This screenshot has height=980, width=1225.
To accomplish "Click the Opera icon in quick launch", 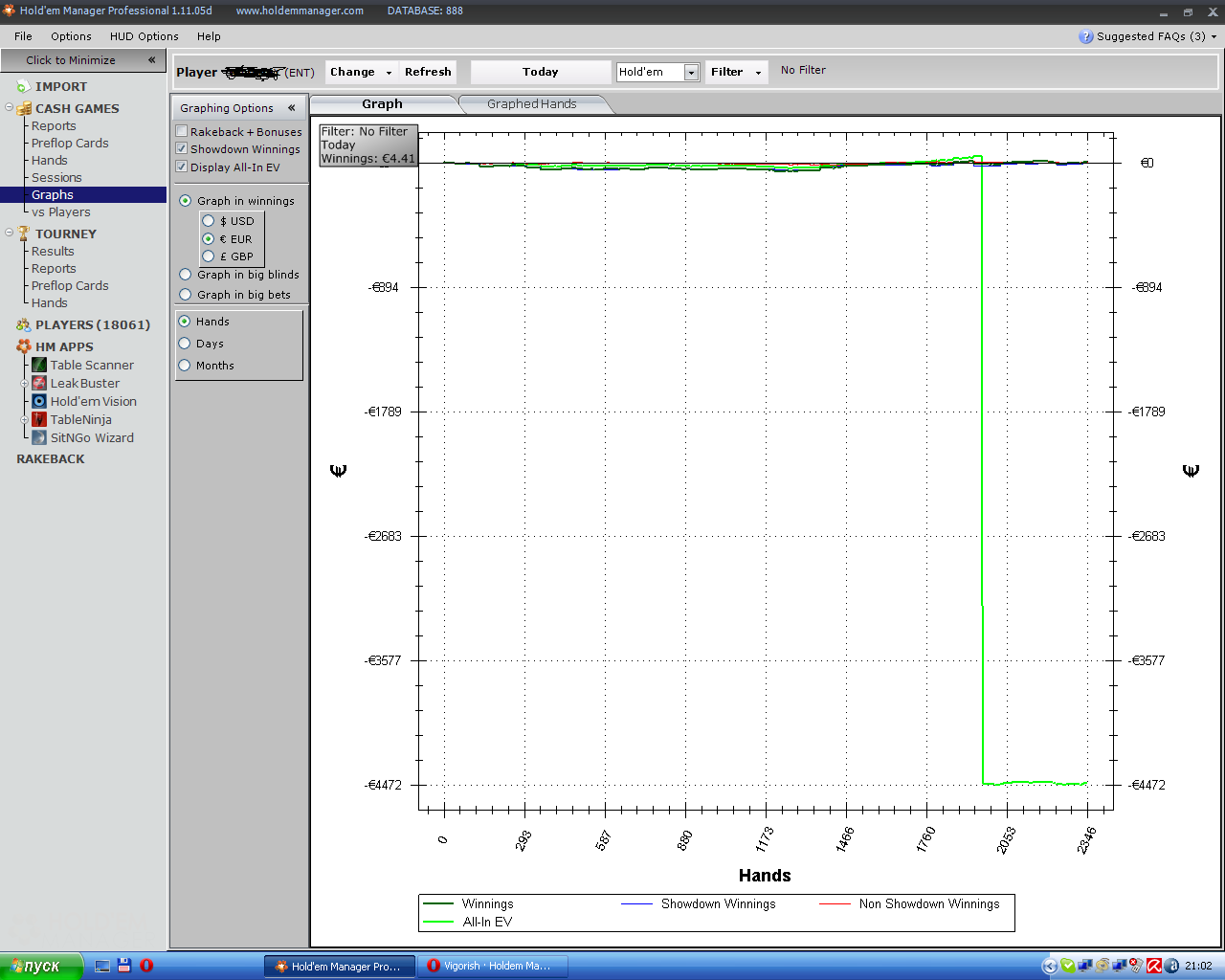I will (146, 966).
